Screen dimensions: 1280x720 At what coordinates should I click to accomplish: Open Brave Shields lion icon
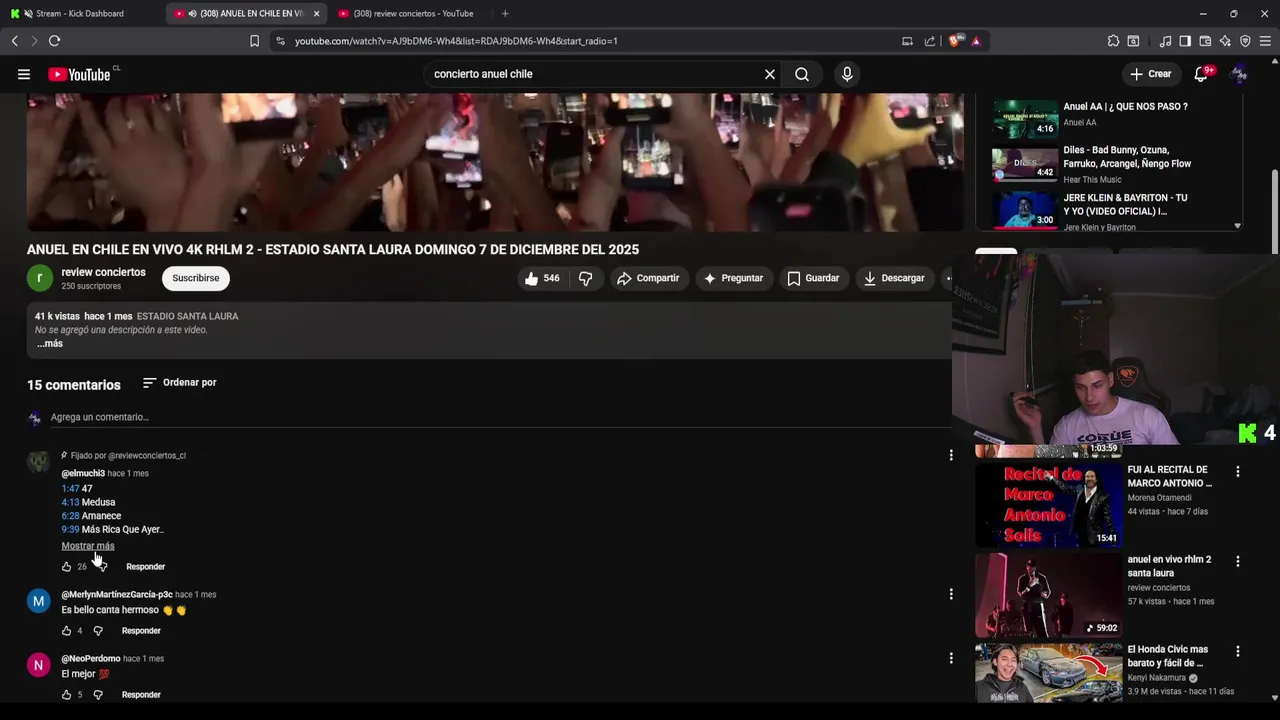[956, 41]
